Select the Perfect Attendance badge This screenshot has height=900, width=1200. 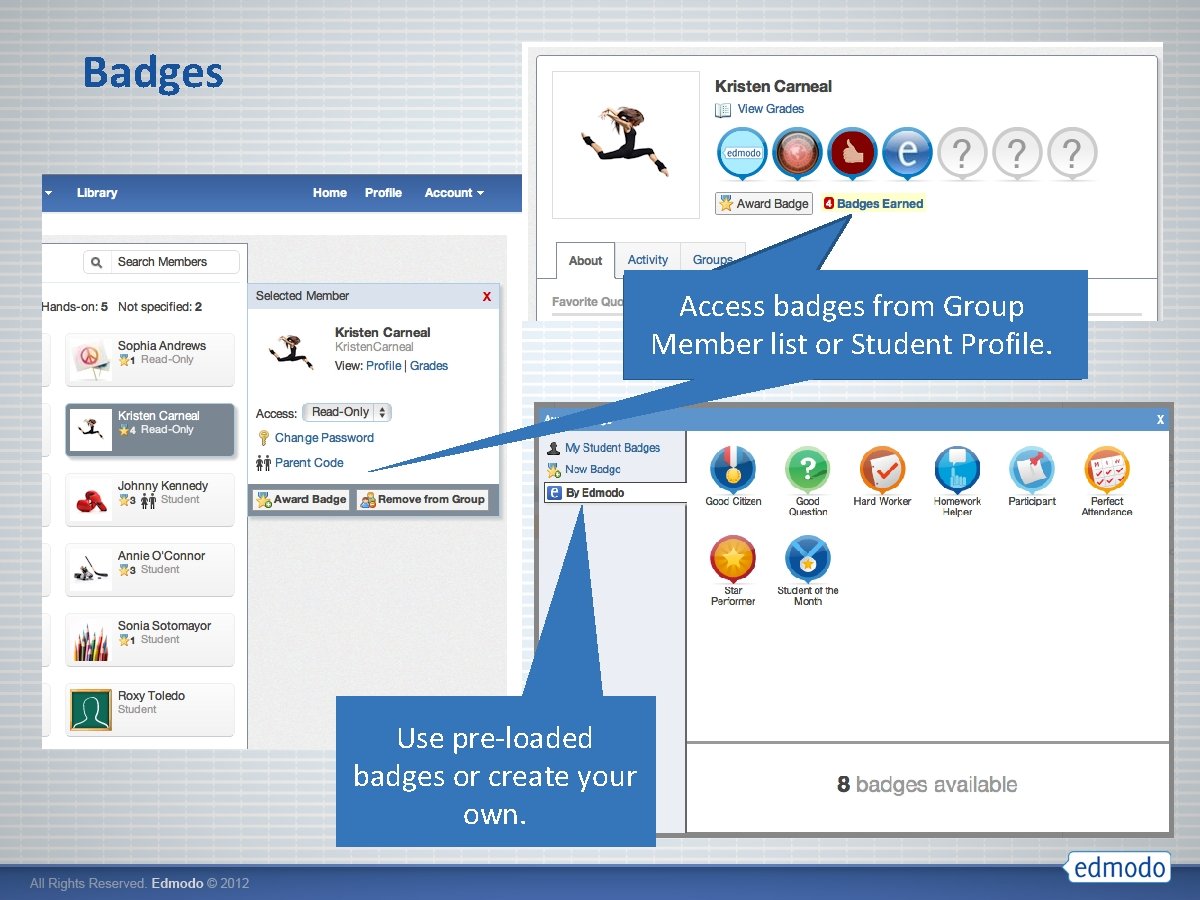1107,468
